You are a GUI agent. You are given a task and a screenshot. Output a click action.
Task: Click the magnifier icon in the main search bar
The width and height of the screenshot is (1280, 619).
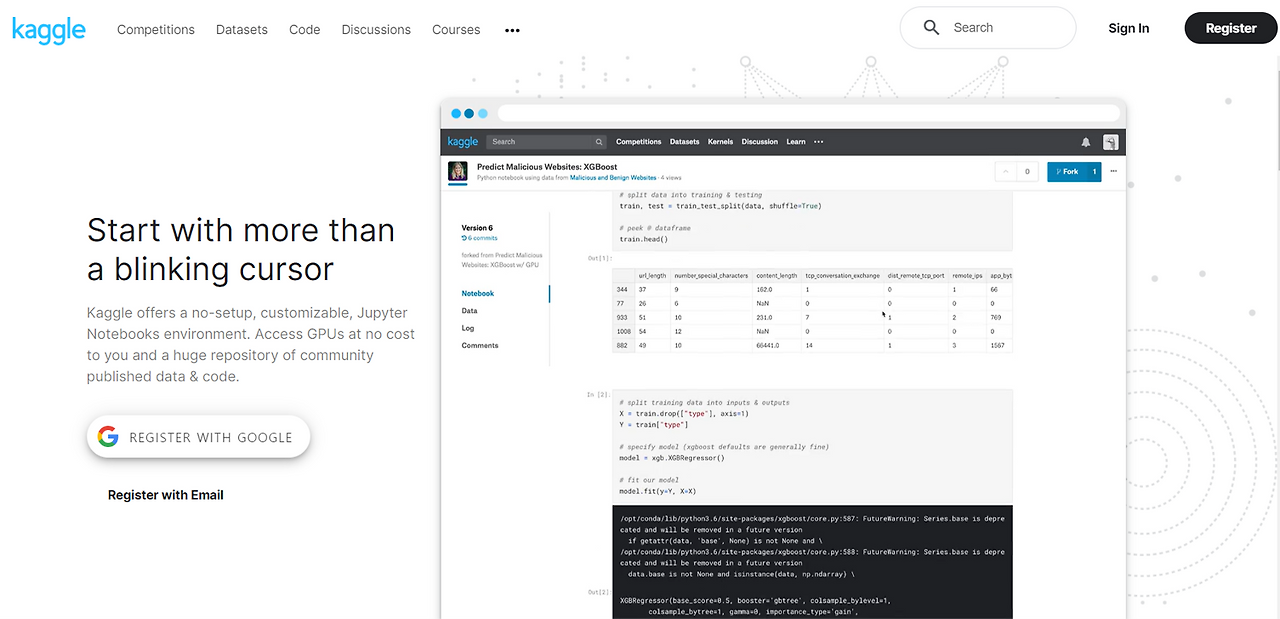[x=931, y=27]
